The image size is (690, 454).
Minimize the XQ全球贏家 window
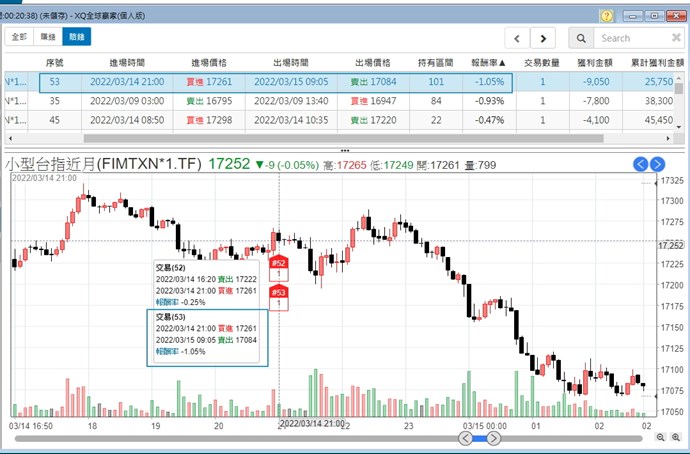[x=632, y=16]
